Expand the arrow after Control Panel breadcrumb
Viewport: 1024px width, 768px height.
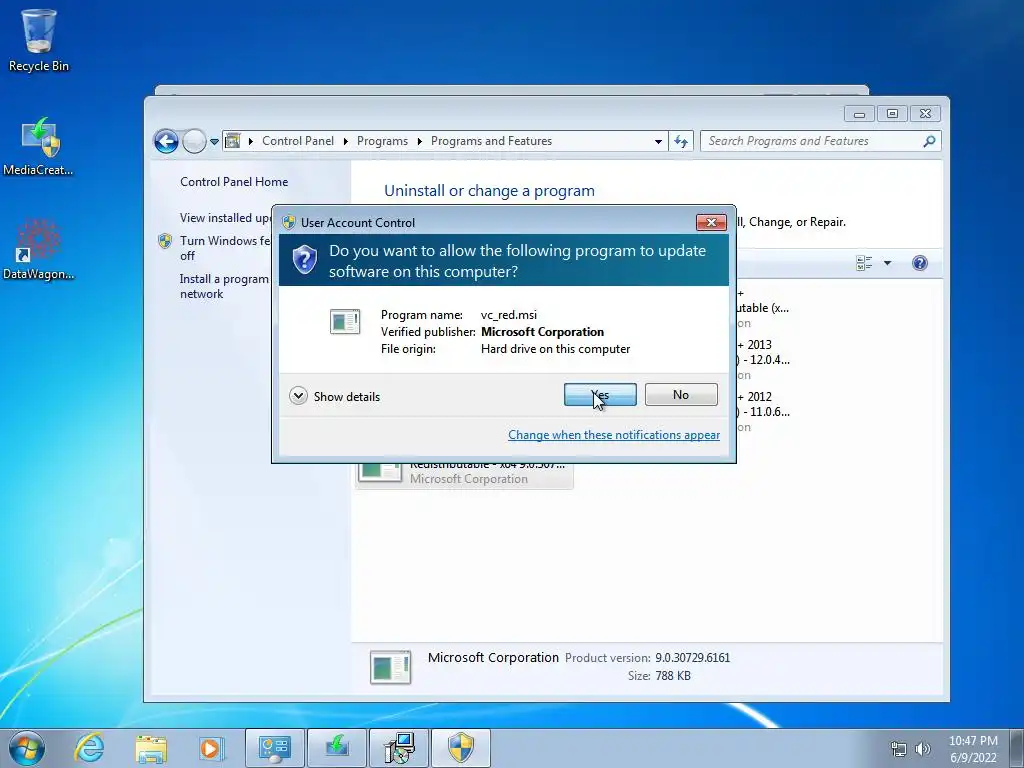click(345, 141)
